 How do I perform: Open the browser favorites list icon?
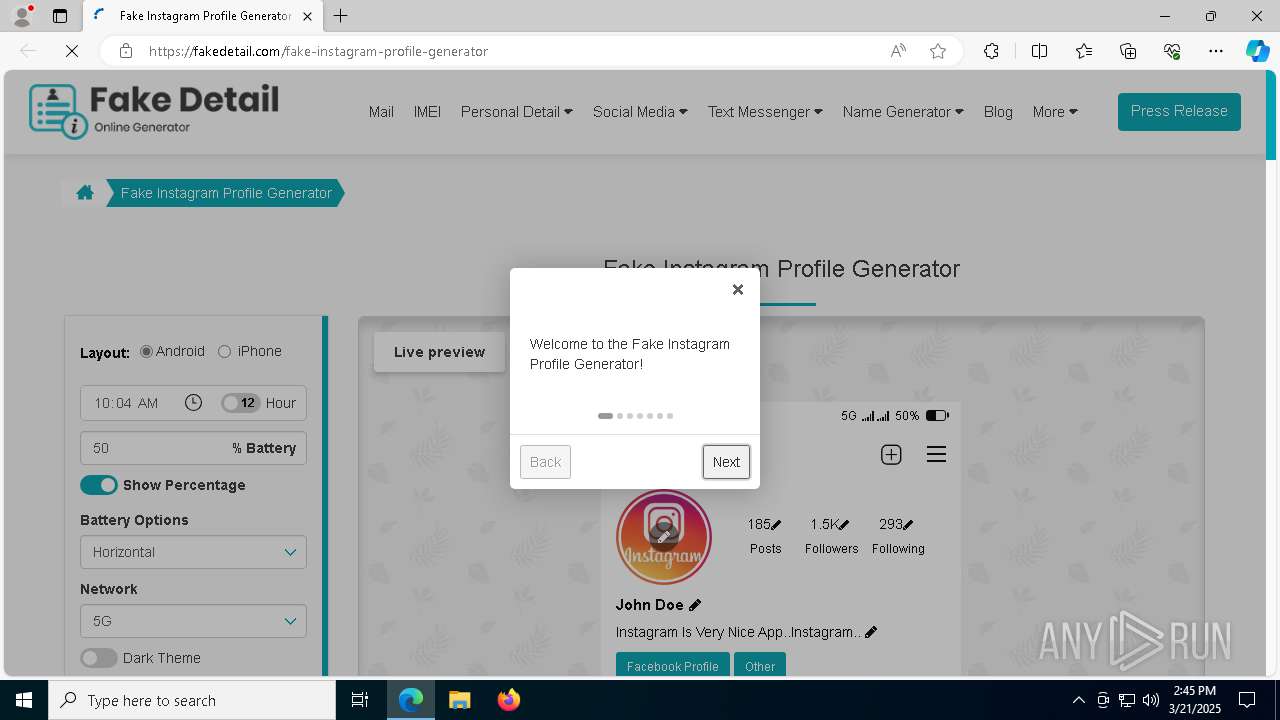click(1084, 51)
